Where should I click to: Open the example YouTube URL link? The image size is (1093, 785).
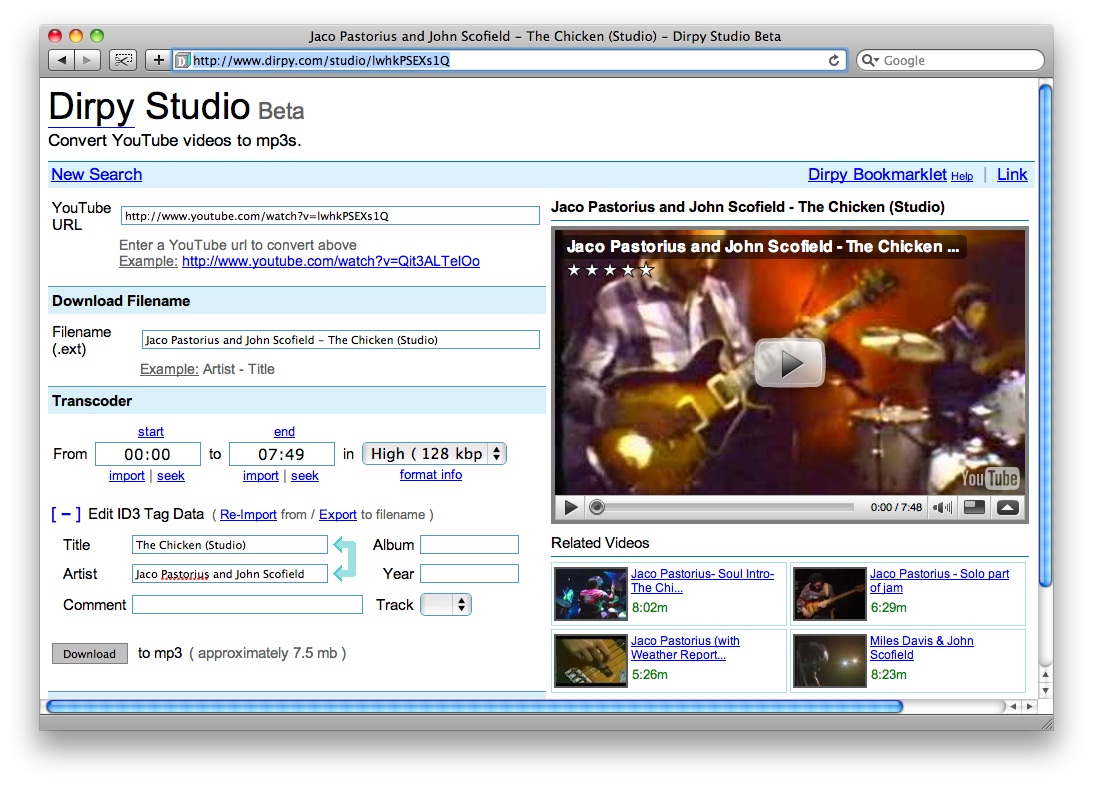click(x=330, y=261)
